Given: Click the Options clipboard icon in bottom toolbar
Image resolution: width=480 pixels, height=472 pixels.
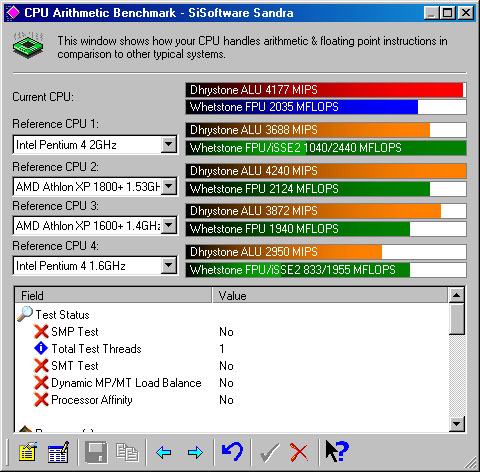Looking at the screenshot, I should coord(28,452).
